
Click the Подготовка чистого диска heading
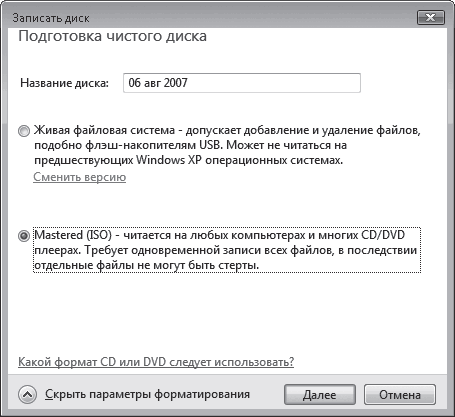tap(112, 36)
